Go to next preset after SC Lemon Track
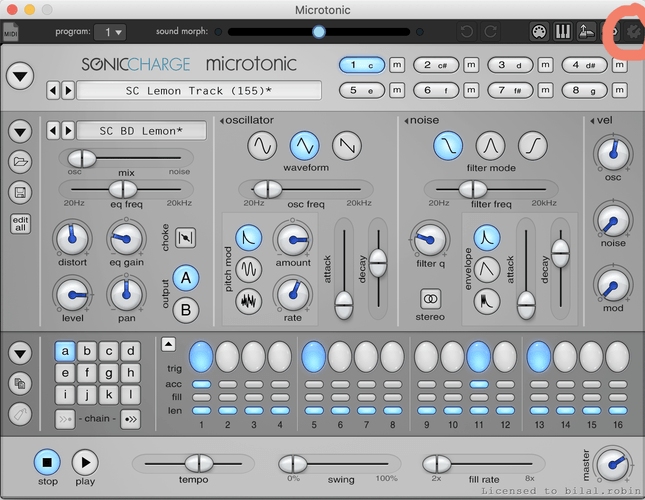 point(68,90)
